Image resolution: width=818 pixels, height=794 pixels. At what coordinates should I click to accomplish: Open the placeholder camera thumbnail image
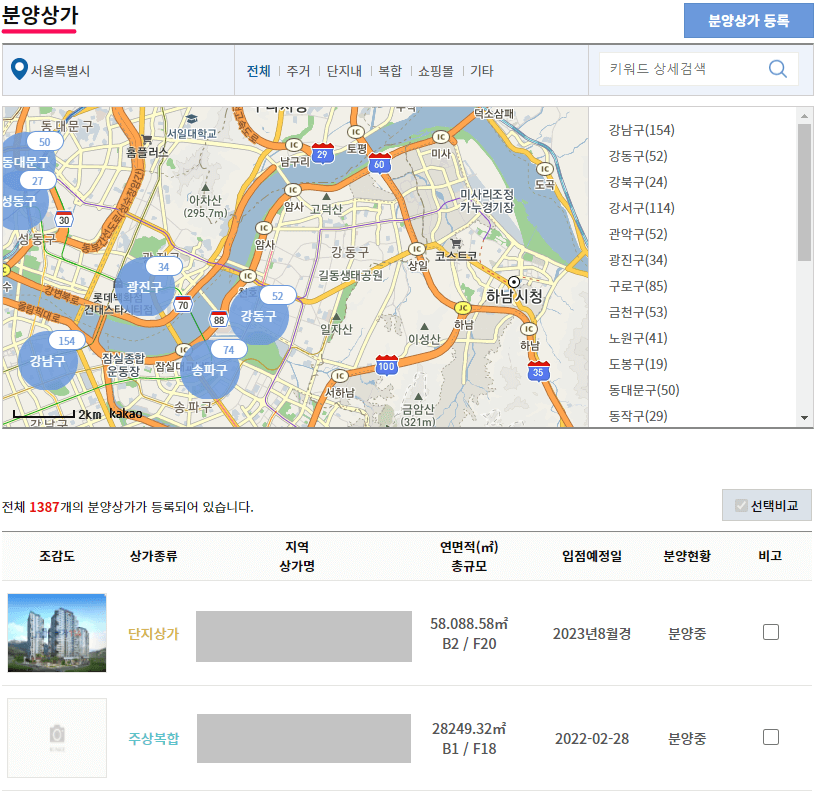[57, 738]
